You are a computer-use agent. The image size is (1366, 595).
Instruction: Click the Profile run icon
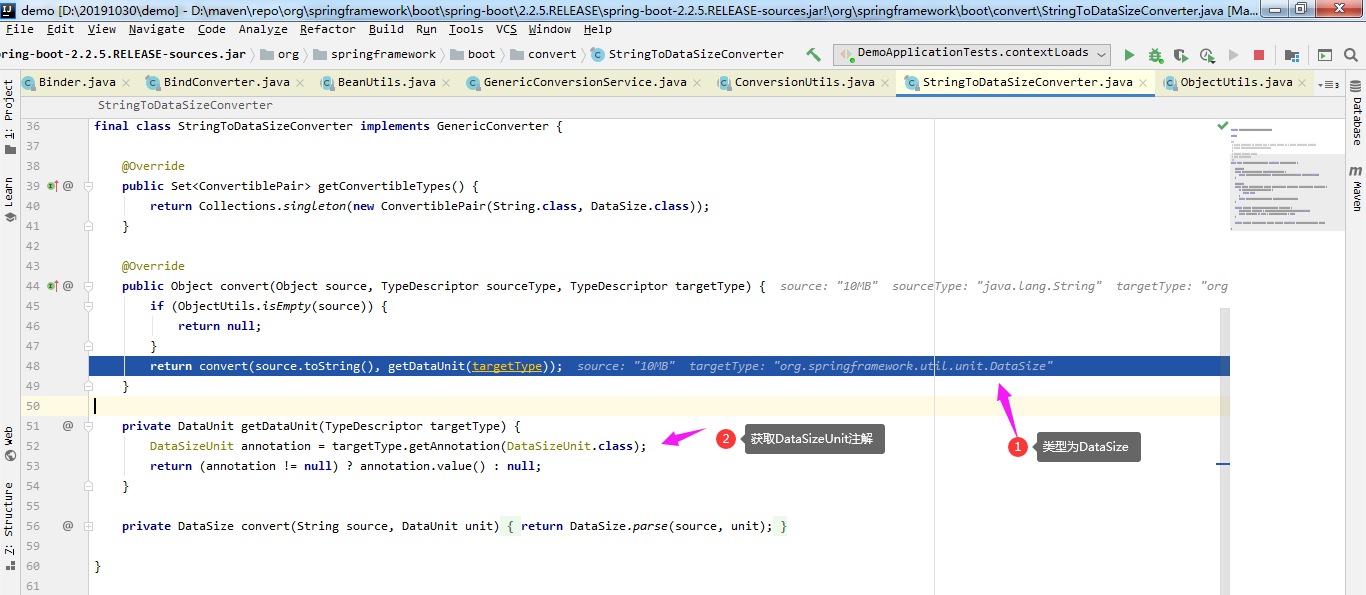[1207, 55]
